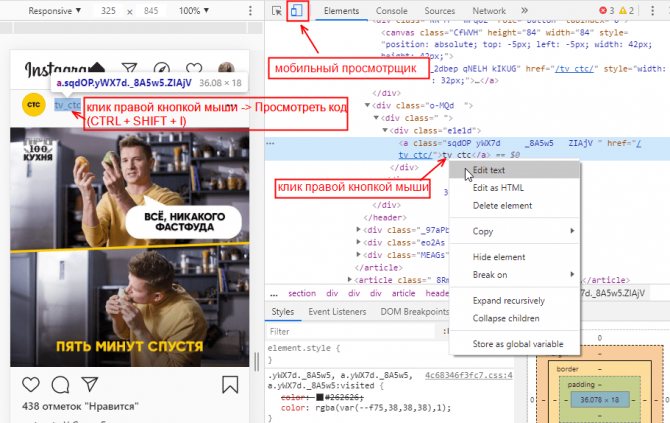Viewport: 670px width, 423px height.
Task: Share the post via paper plane icon
Action: click(x=90, y=384)
